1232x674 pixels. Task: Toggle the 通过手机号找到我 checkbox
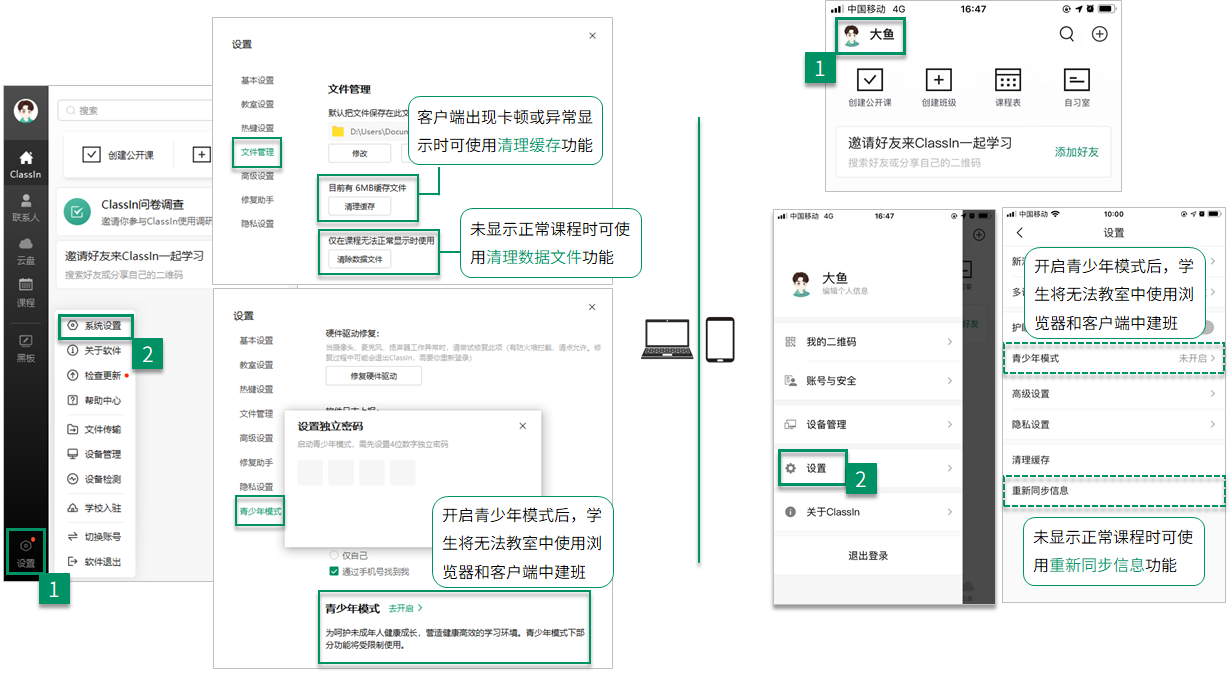335,571
